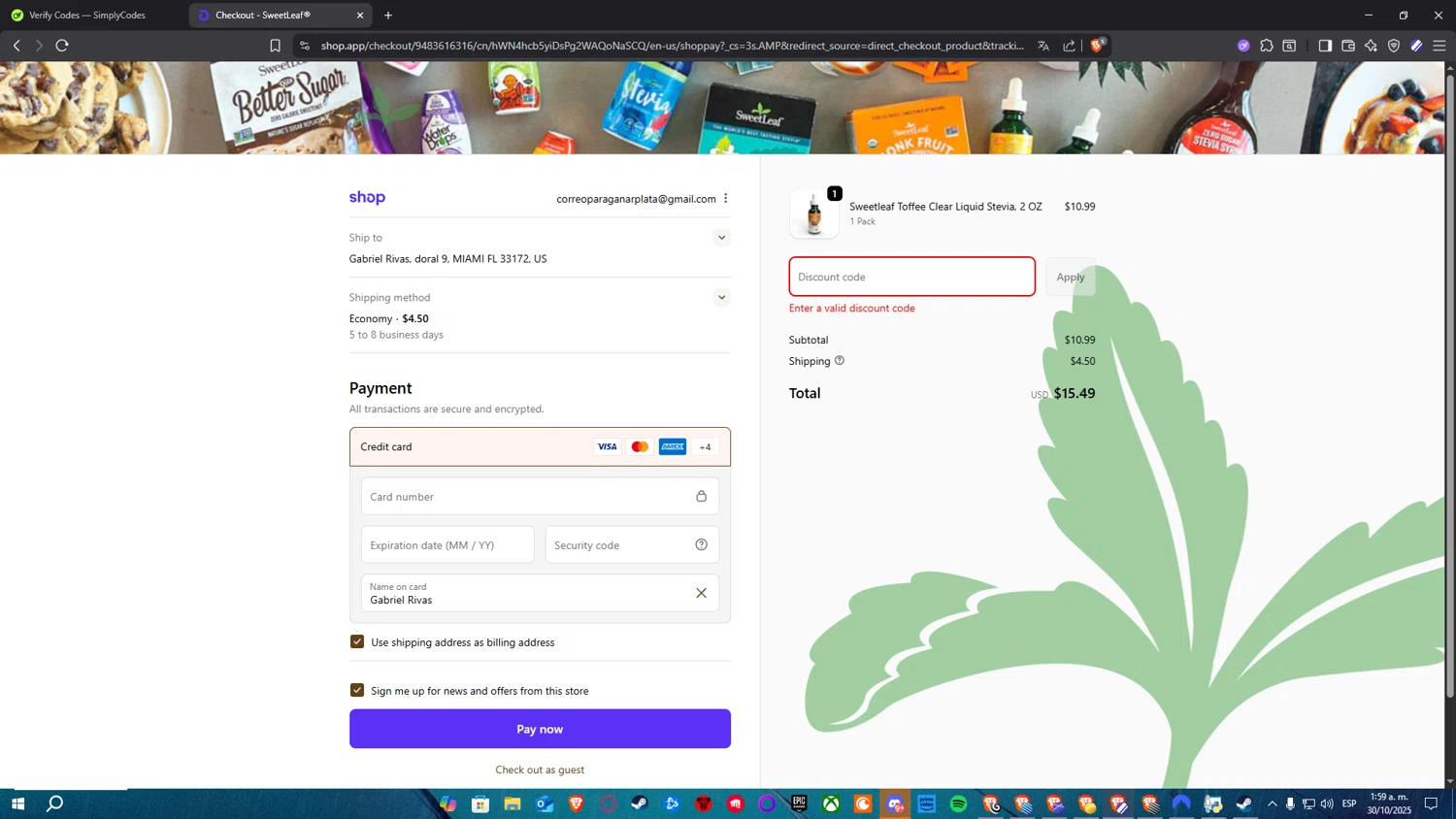1456x819 pixels.
Task: Expand the Shipping method section
Action: (x=721, y=298)
